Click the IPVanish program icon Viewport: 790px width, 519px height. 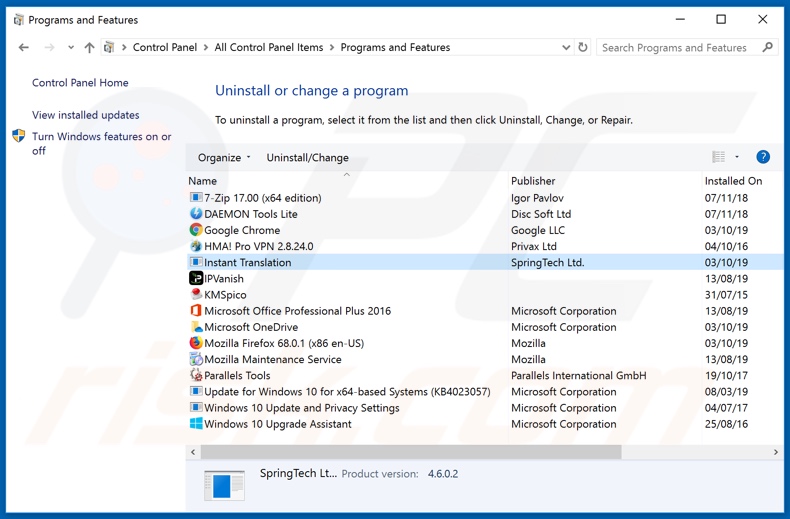pyautogui.click(x=195, y=278)
